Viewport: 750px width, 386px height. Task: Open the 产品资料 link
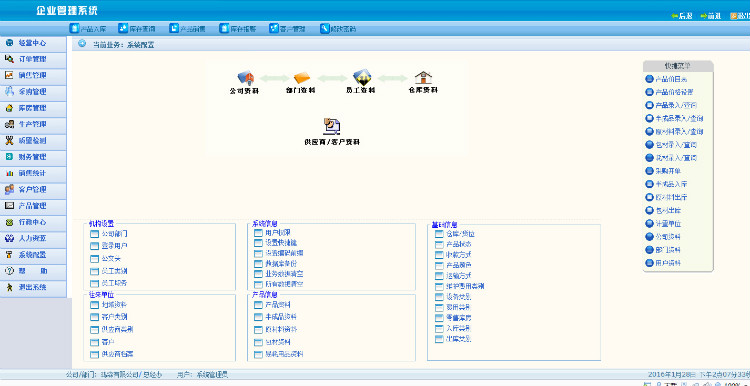point(278,305)
